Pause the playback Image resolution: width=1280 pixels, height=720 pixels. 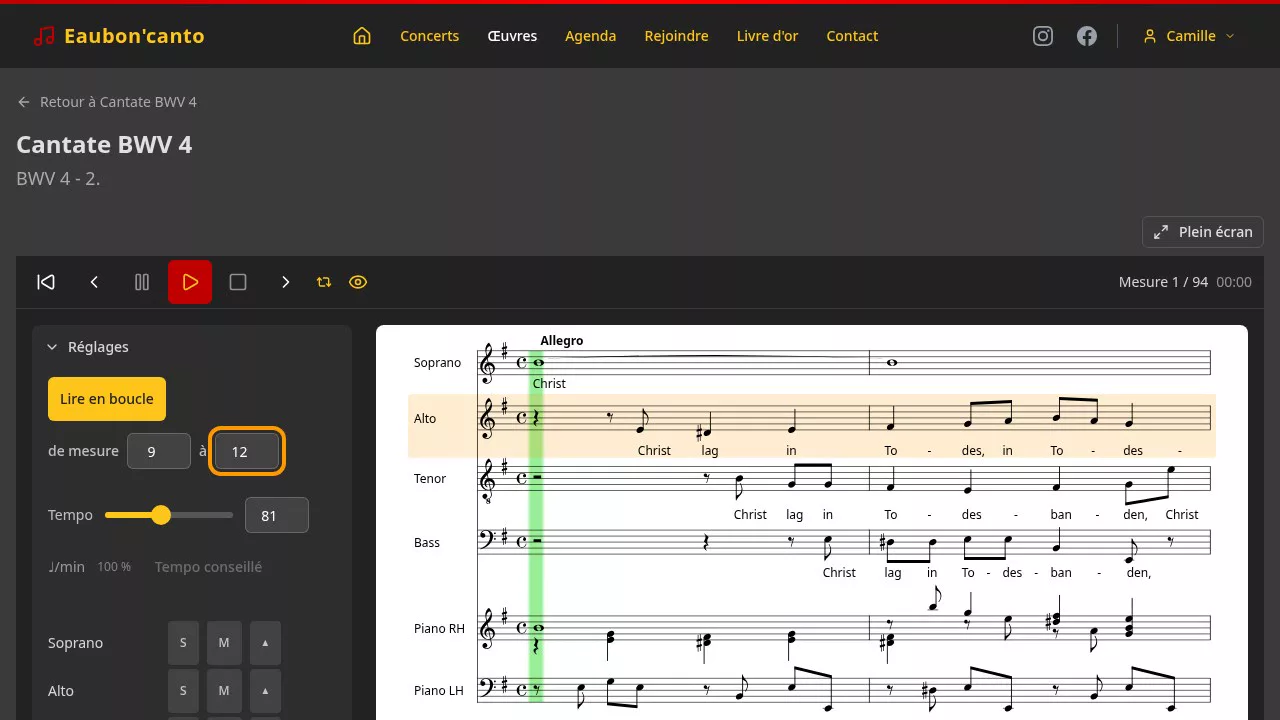142,282
